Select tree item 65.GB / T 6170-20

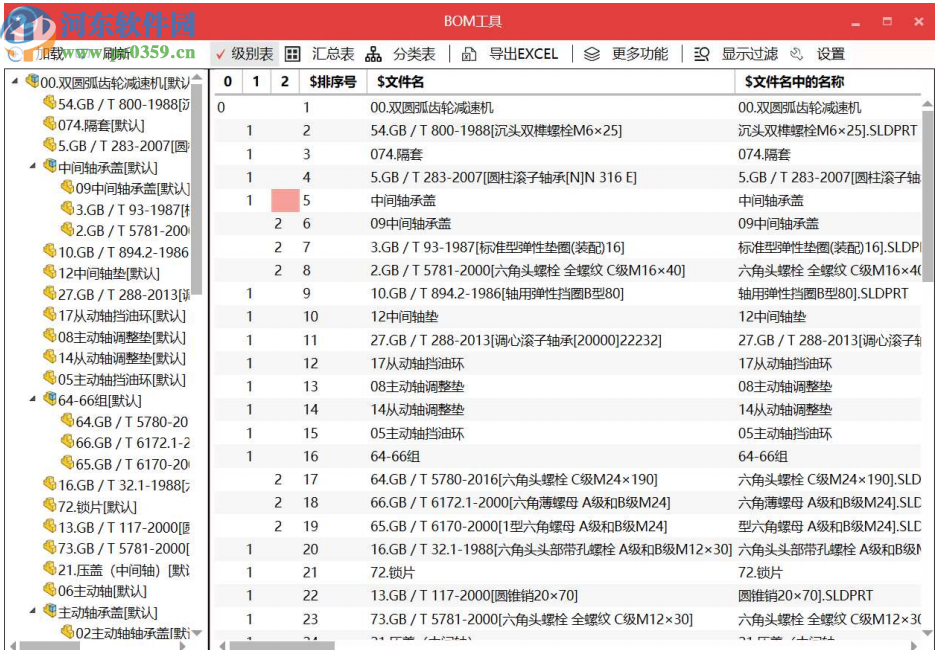133,463
